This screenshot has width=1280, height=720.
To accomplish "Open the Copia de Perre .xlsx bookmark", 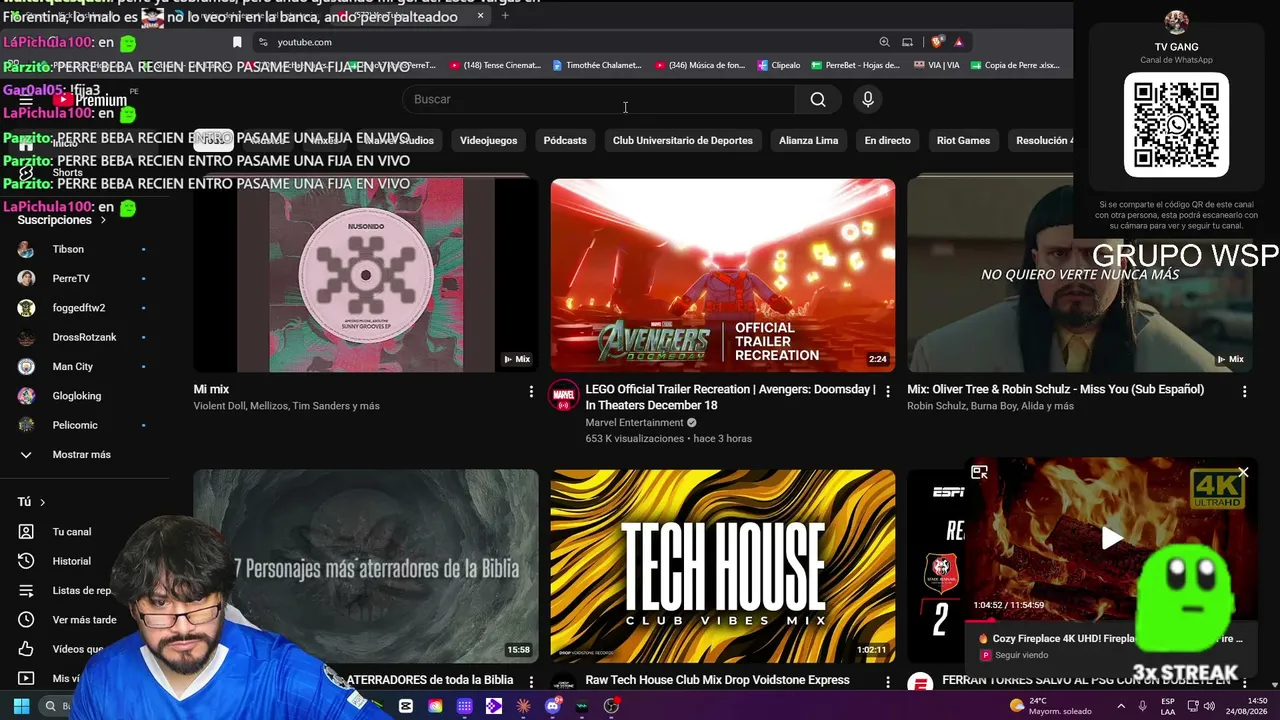I will pyautogui.click(x=1015, y=66).
